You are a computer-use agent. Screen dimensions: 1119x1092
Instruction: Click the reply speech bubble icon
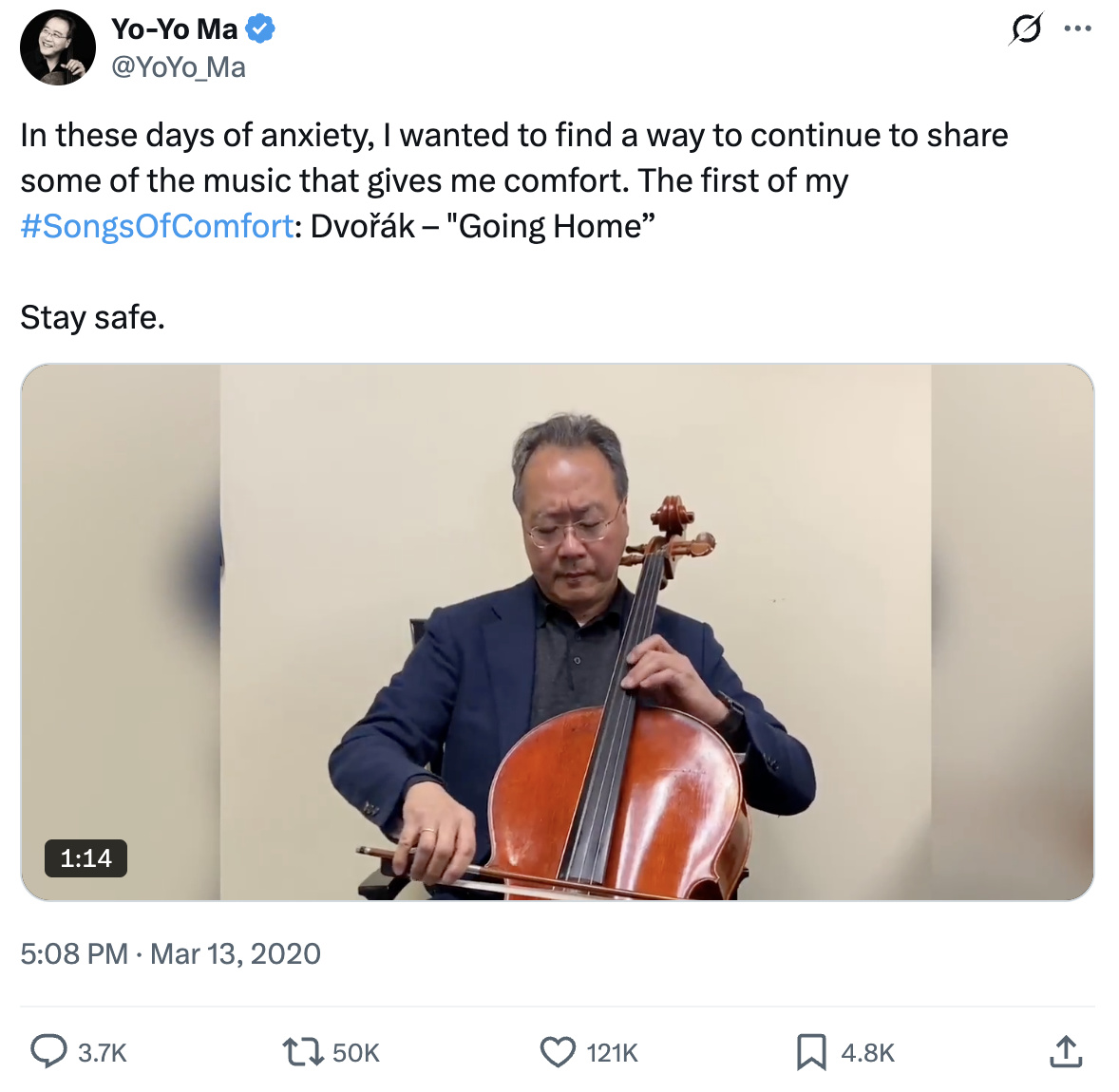coord(48,1052)
